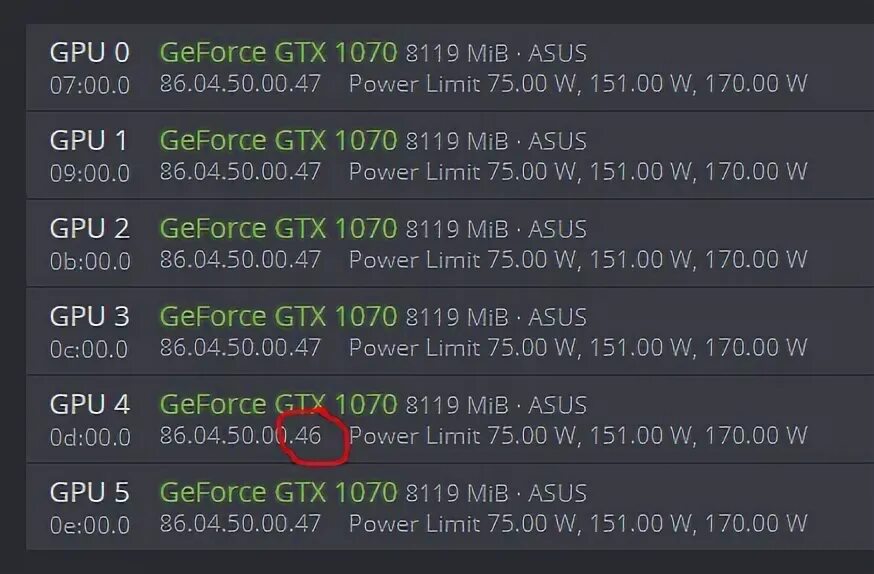
Task: Select the GPU 5 label
Action: [x=90, y=493]
